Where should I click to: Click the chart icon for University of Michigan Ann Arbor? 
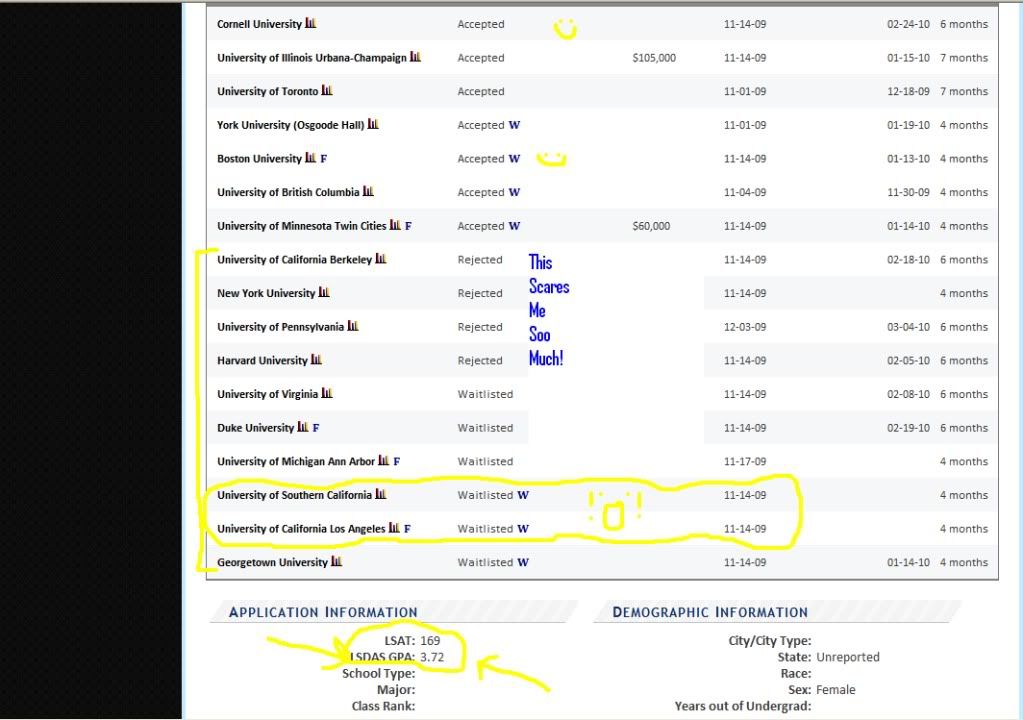pos(384,460)
